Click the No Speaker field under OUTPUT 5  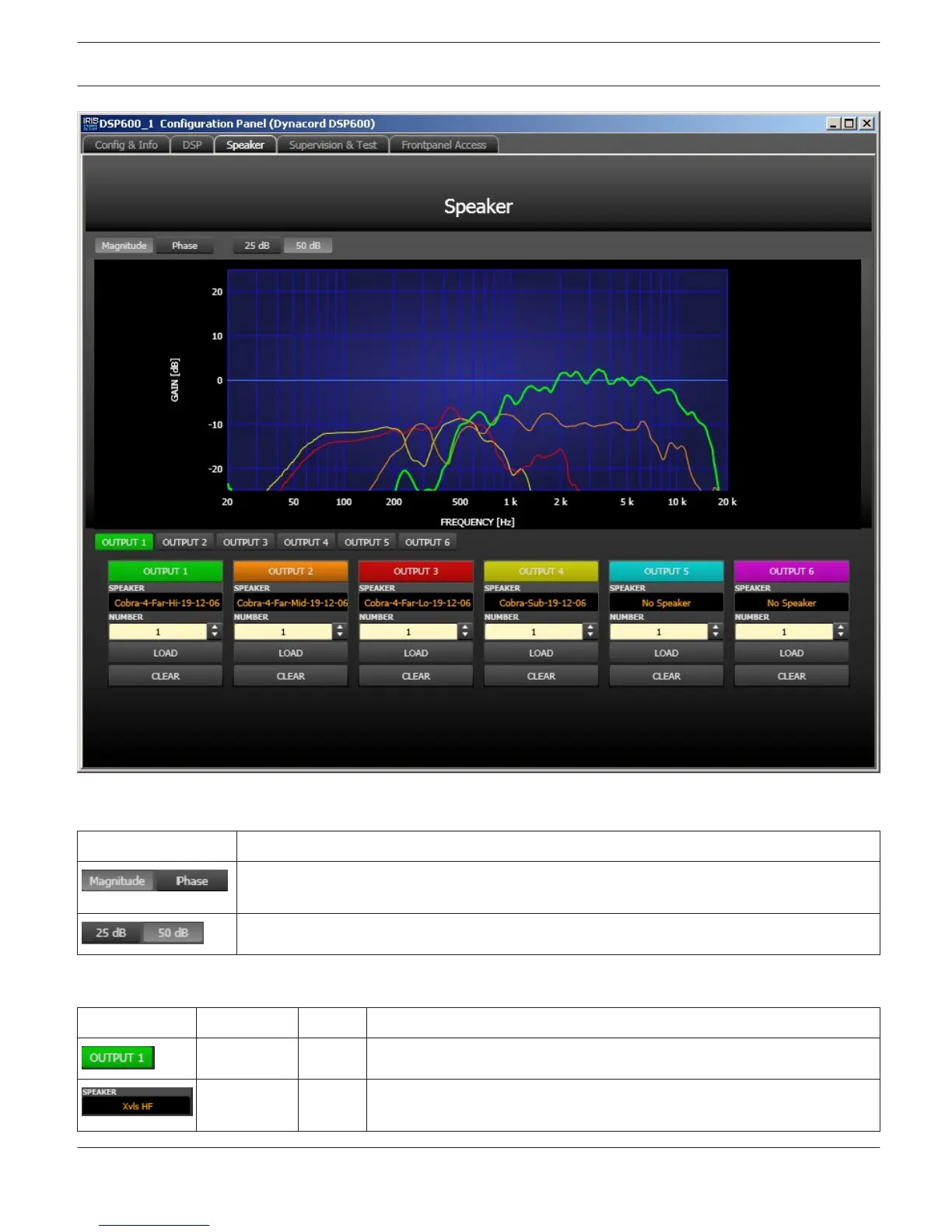click(x=667, y=603)
